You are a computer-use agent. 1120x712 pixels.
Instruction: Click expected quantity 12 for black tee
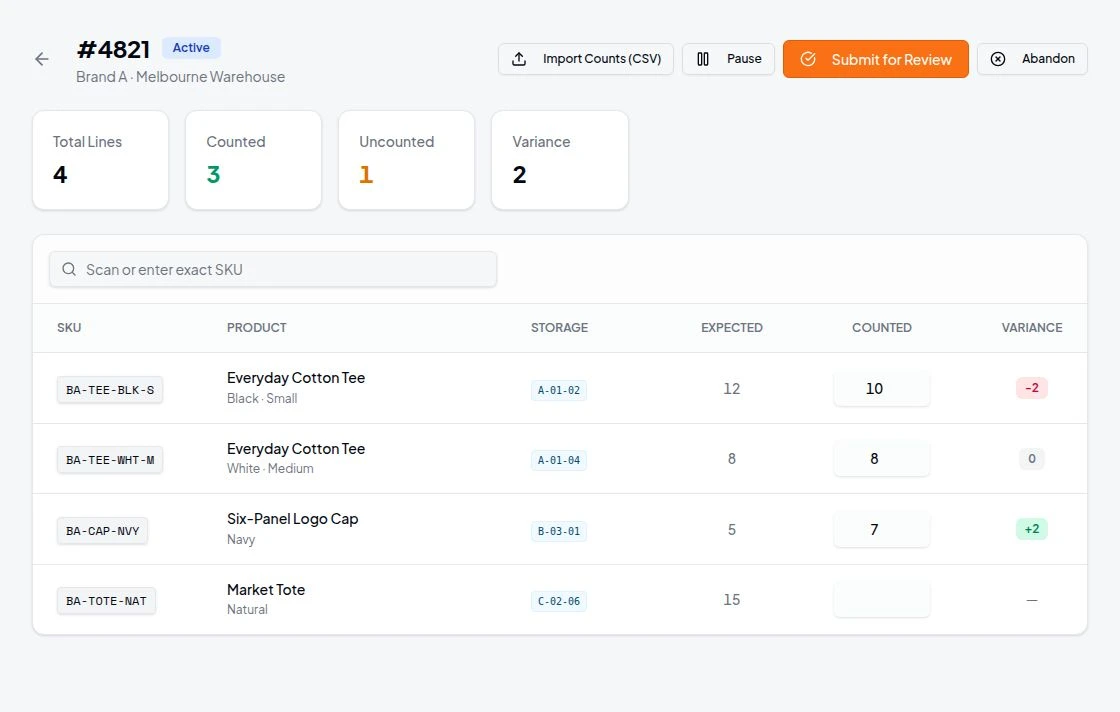point(731,388)
